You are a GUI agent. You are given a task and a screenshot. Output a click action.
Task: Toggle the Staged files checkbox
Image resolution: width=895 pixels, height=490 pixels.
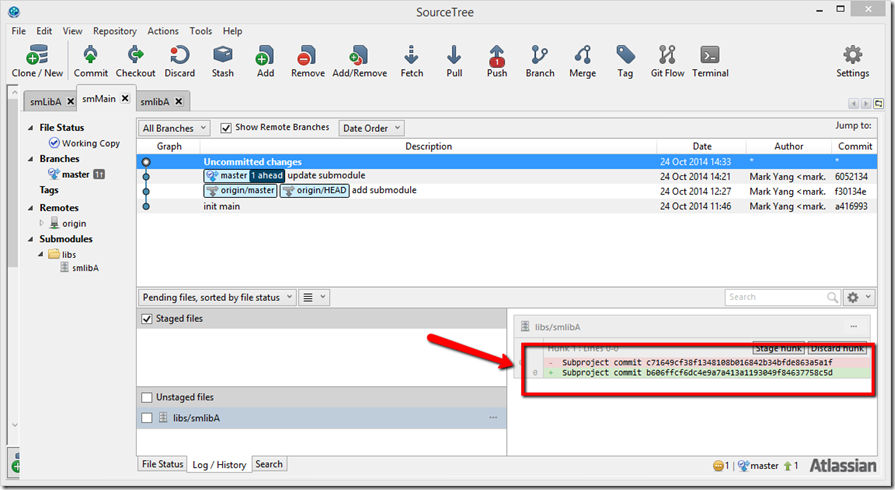click(147, 319)
